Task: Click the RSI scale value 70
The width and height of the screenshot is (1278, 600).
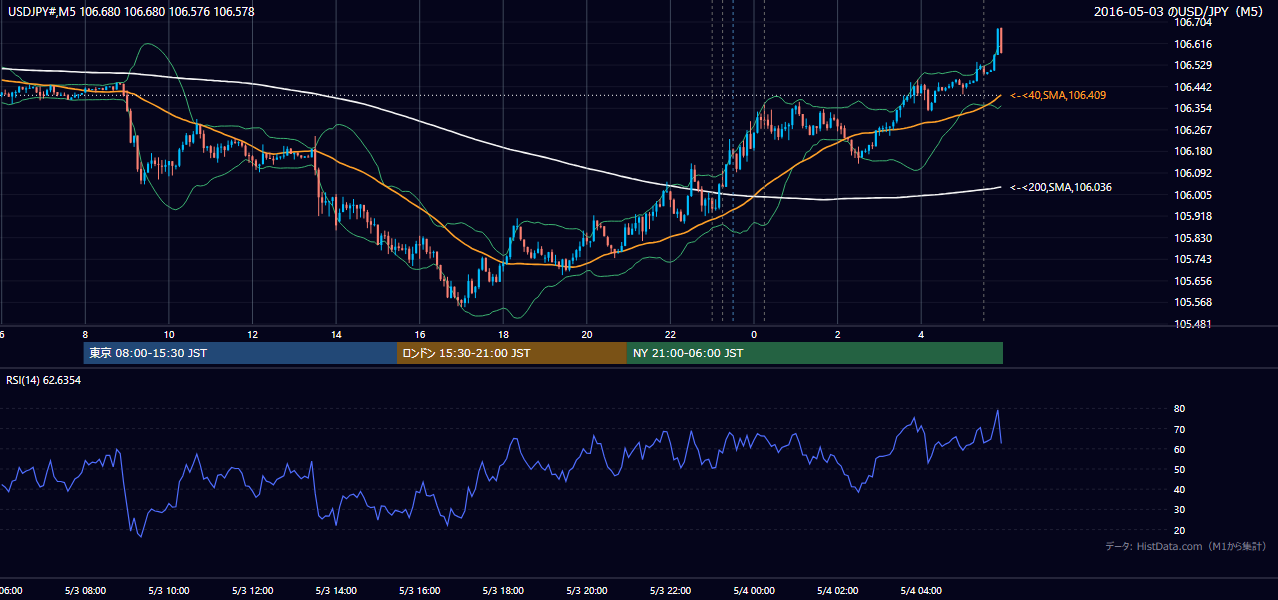Action: [1180, 429]
